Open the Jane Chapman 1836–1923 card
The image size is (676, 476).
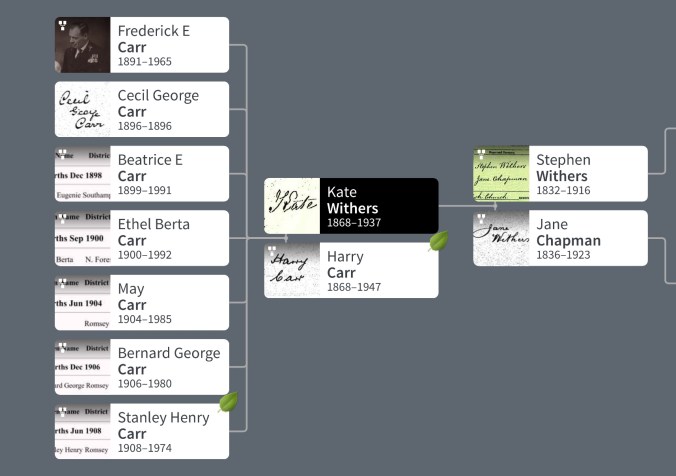click(588, 238)
